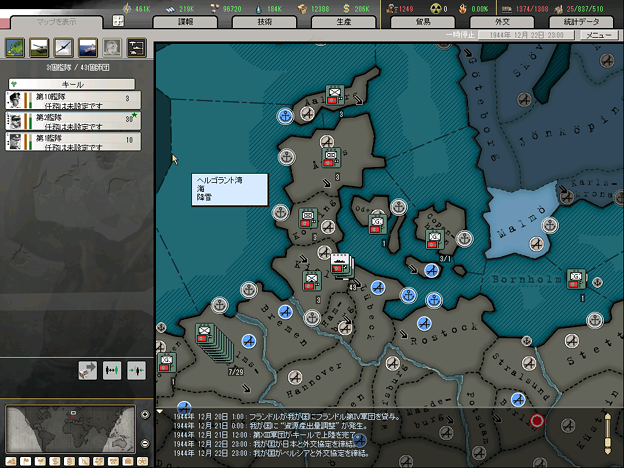The image size is (624, 468).
Task: Click the Helgoland anchor icon west of Aalborg
Action: click(285, 116)
